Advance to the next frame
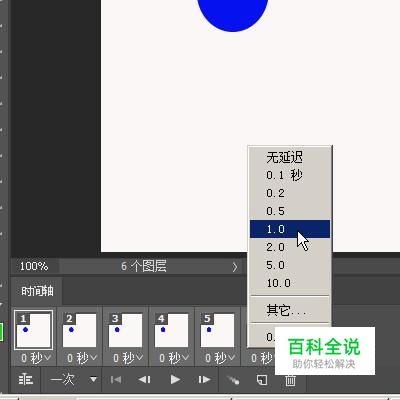Viewport: 400px width, 400px height. [x=204, y=379]
